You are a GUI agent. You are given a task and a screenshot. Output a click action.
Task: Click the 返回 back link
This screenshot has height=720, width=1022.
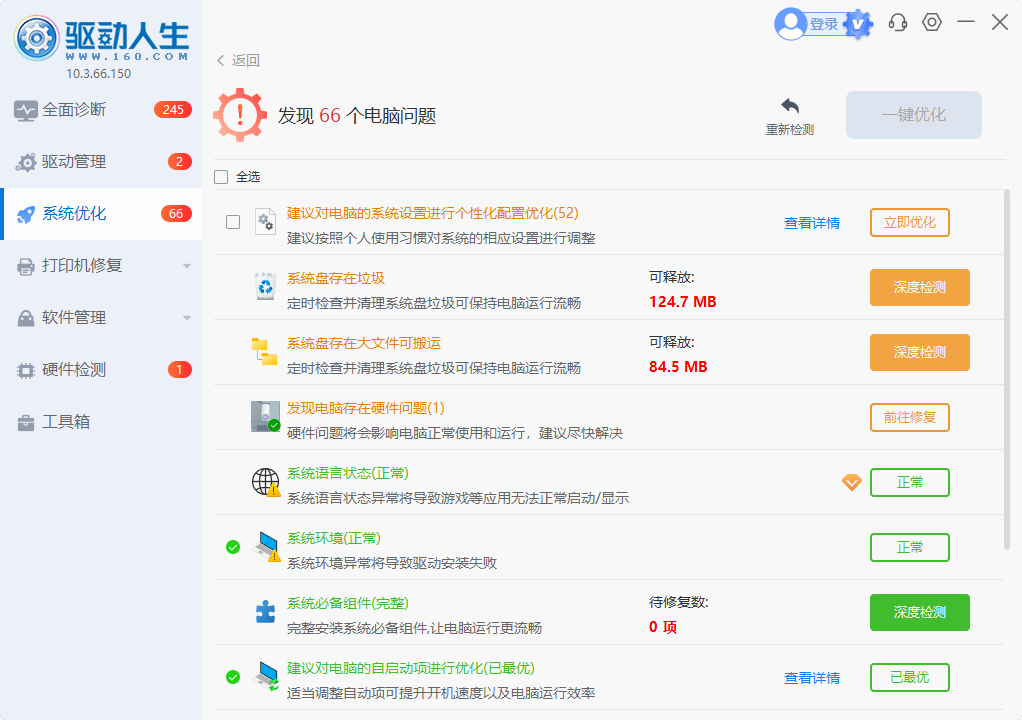239,61
